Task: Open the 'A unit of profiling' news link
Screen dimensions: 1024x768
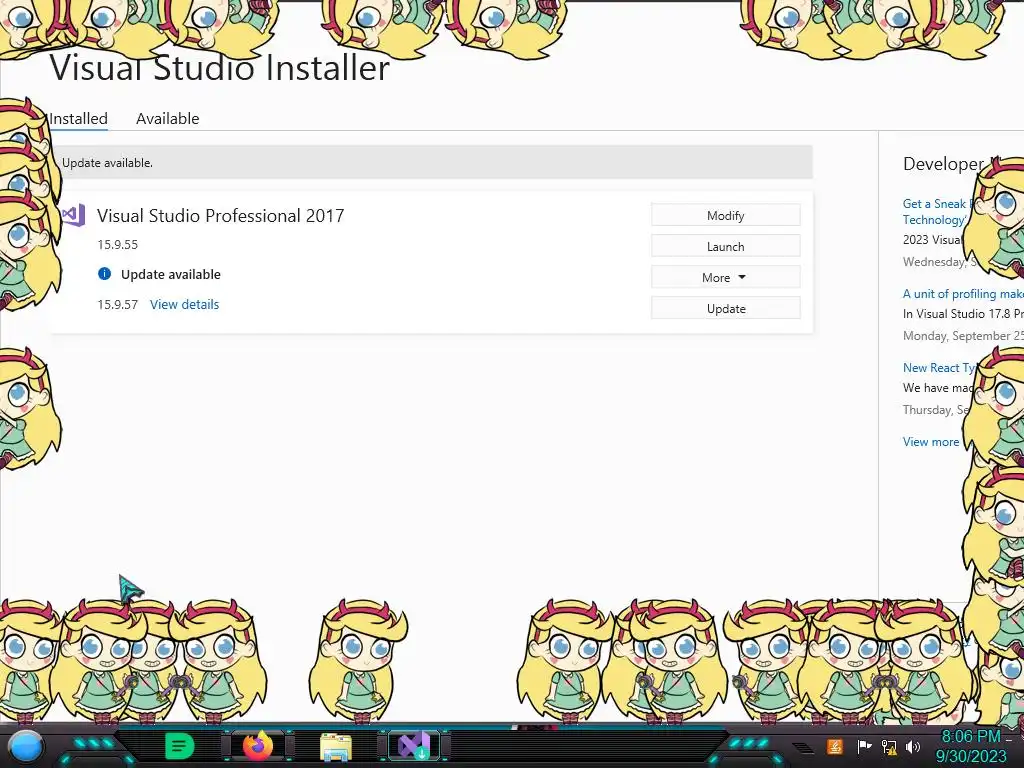Action: 963,294
